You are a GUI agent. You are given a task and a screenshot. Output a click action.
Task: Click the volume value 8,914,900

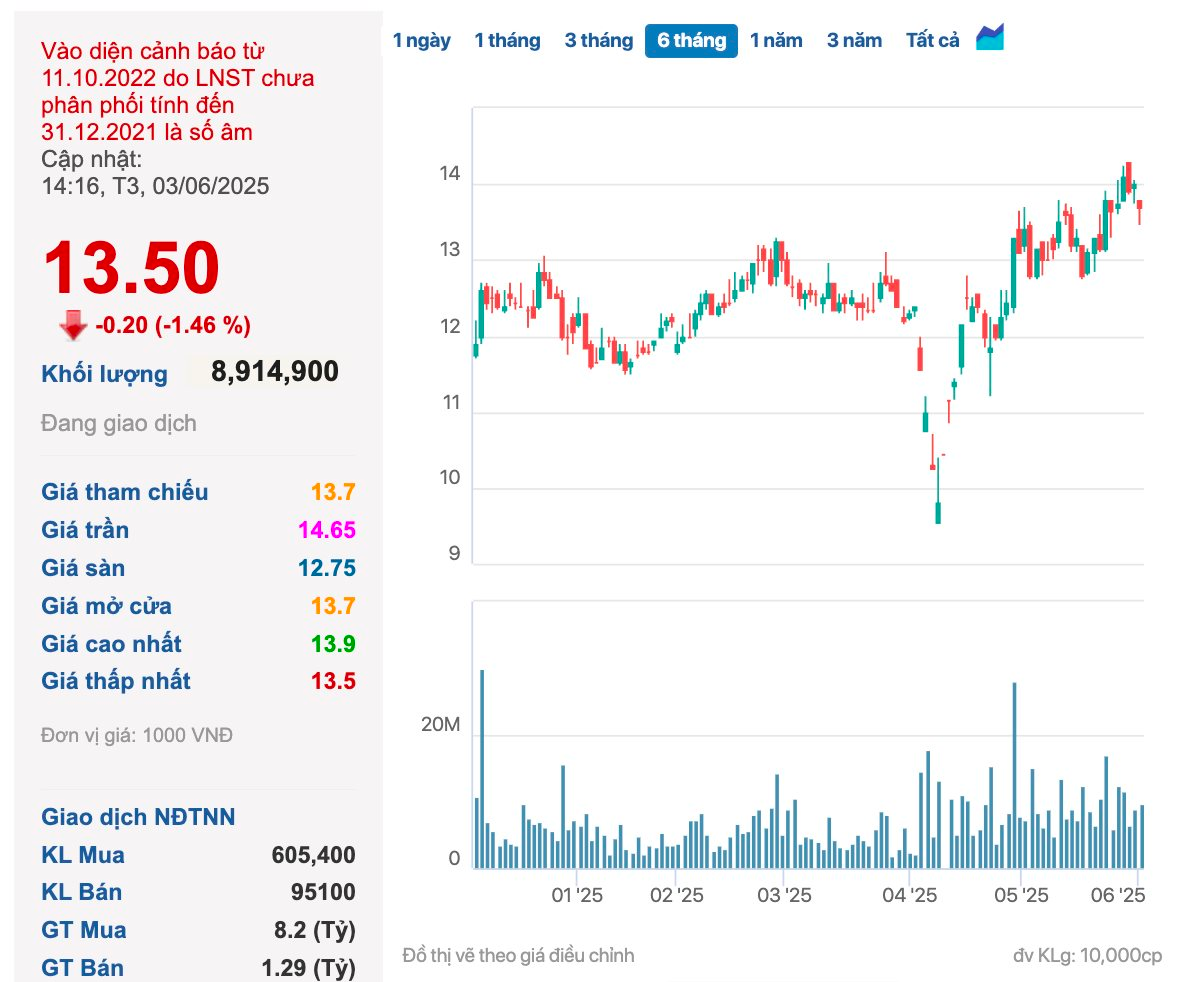click(x=275, y=371)
